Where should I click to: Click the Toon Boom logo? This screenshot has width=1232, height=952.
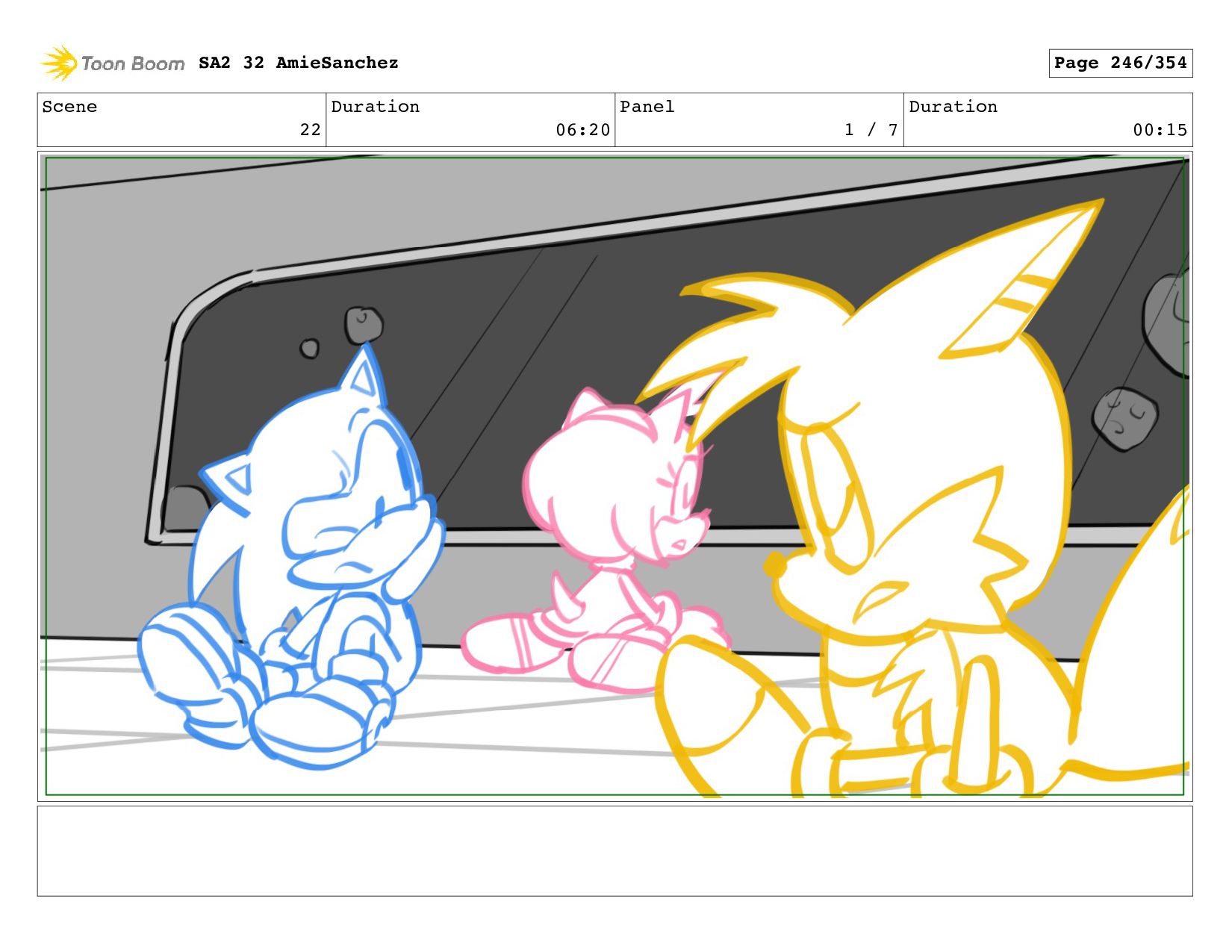click(x=112, y=63)
